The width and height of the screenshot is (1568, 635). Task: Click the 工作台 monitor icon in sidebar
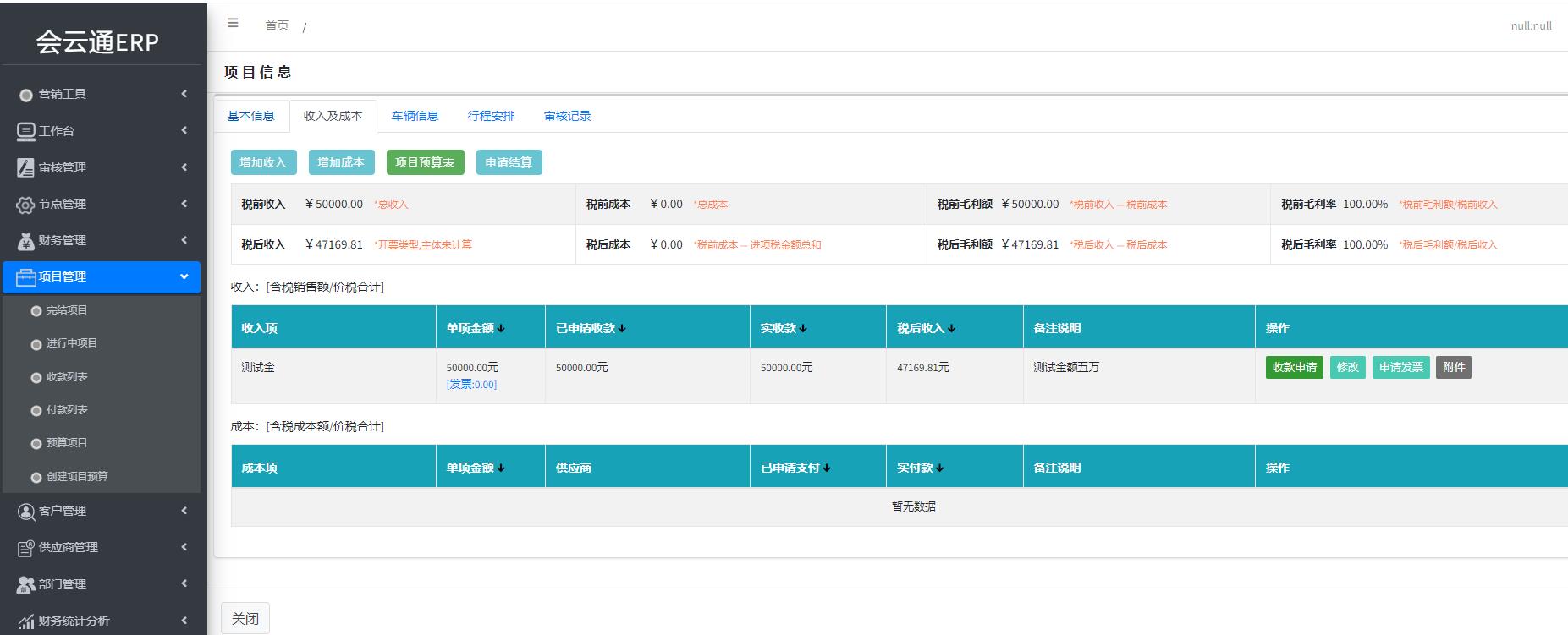(26, 131)
